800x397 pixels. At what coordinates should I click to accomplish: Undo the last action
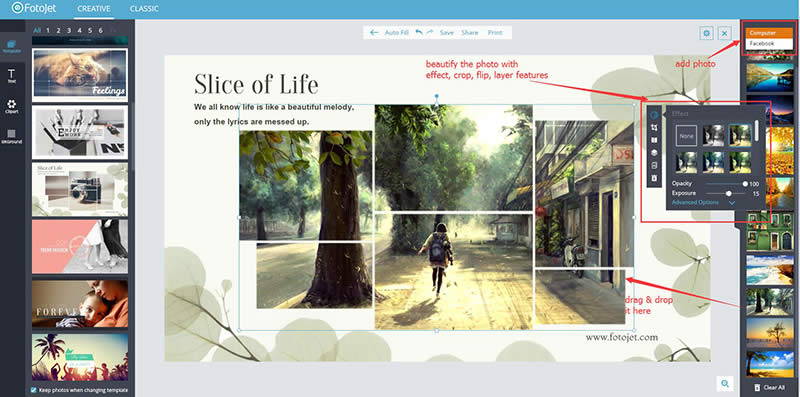[419, 32]
